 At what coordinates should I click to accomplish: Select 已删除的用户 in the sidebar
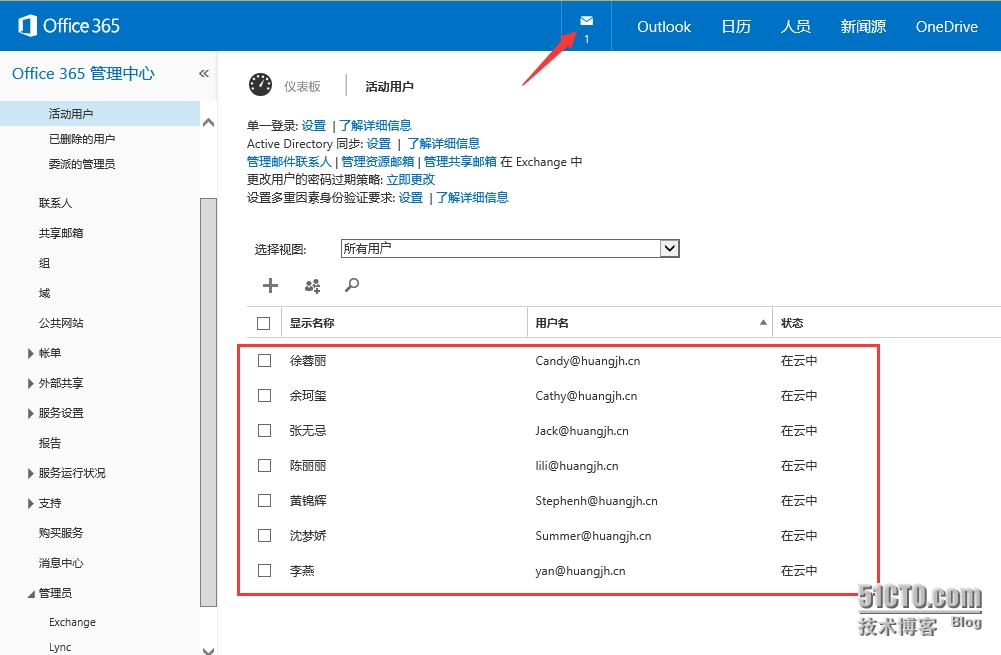tap(82, 139)
